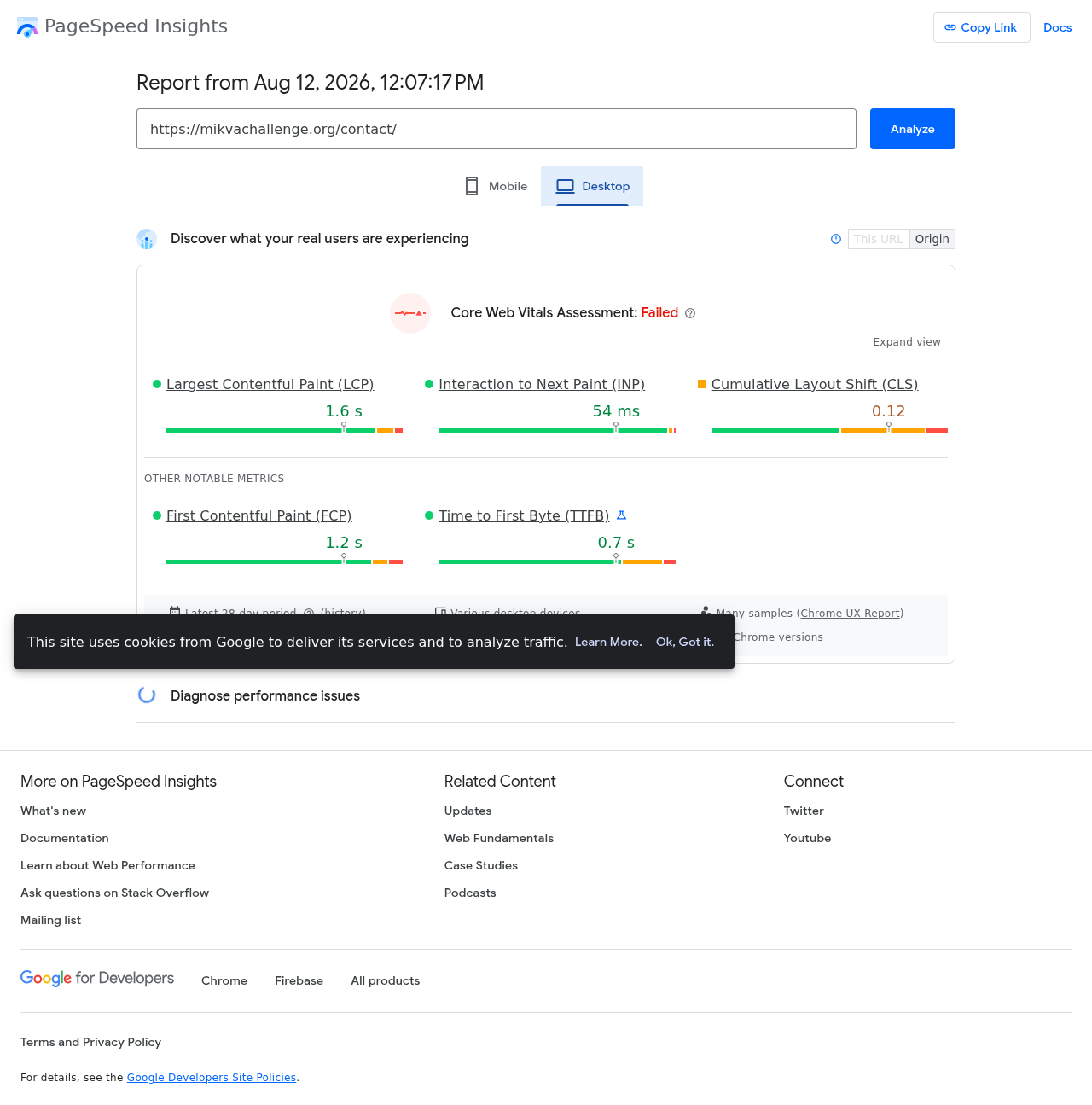1092x1105 pixels.
Task: Click the CLS value 0.12
Action: pyautogui.click(x=888, y=411)
